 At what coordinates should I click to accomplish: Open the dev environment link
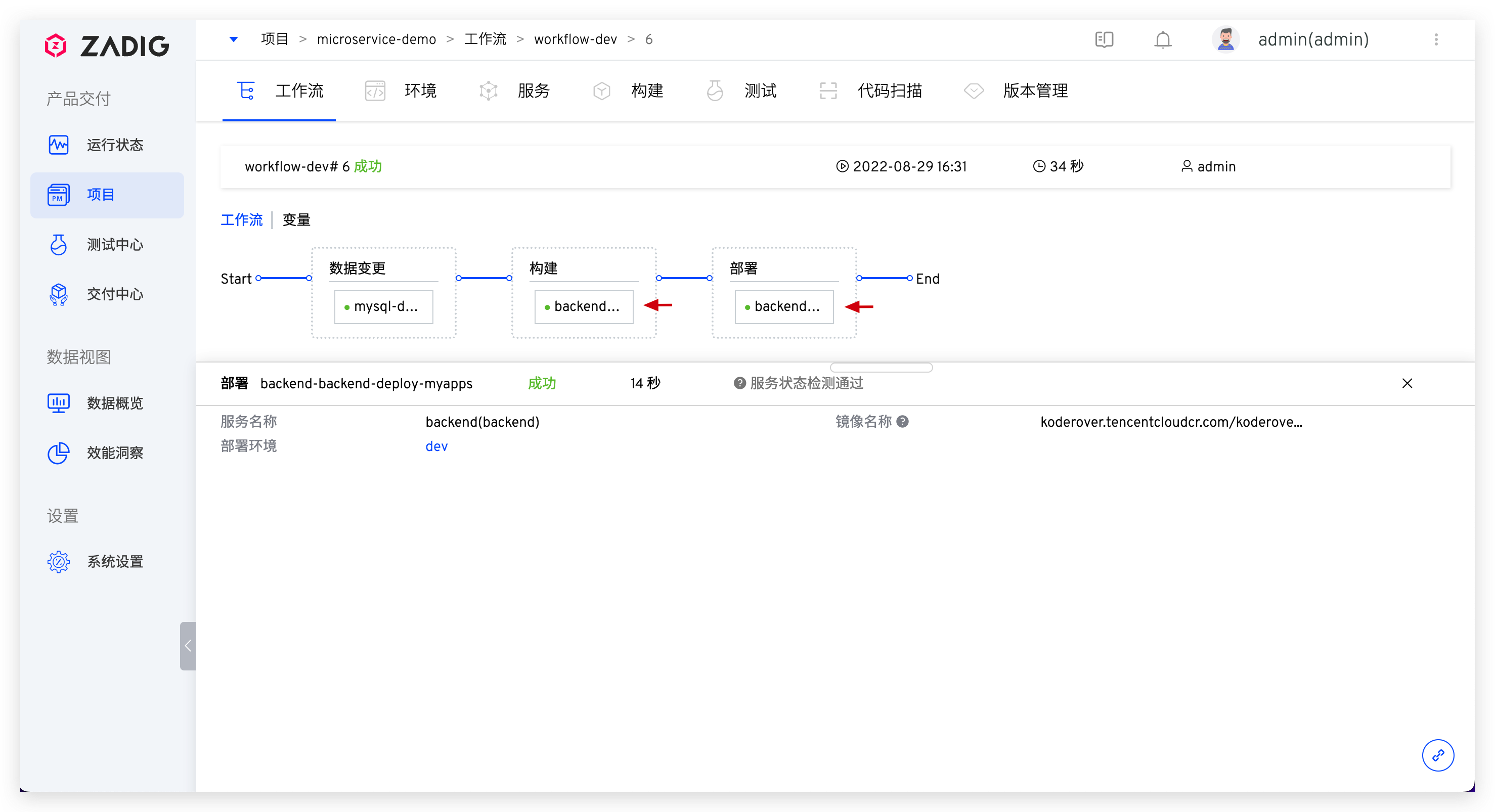436,446
